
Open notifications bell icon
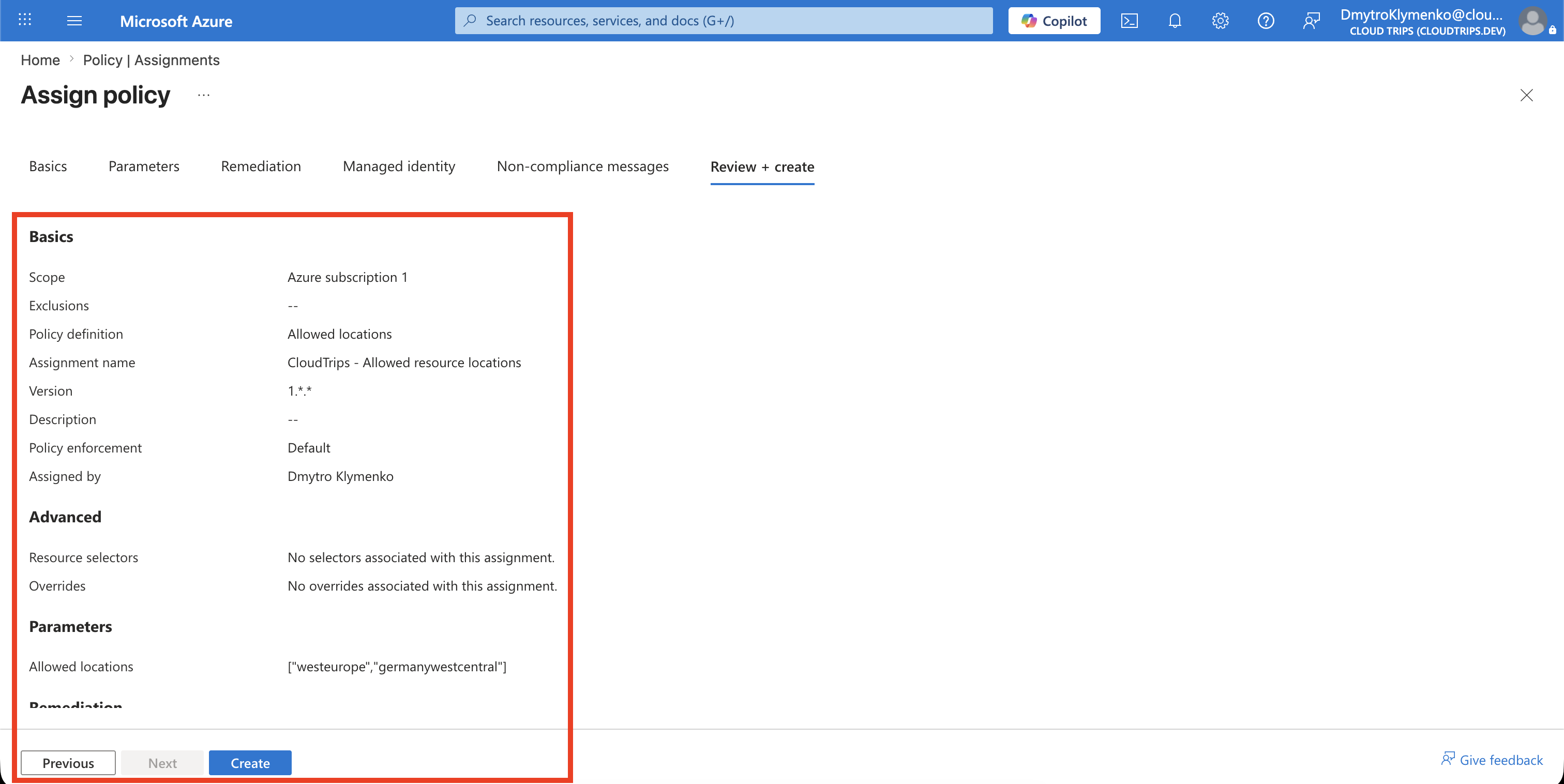pyautogui.click(x=1175, y=21)
